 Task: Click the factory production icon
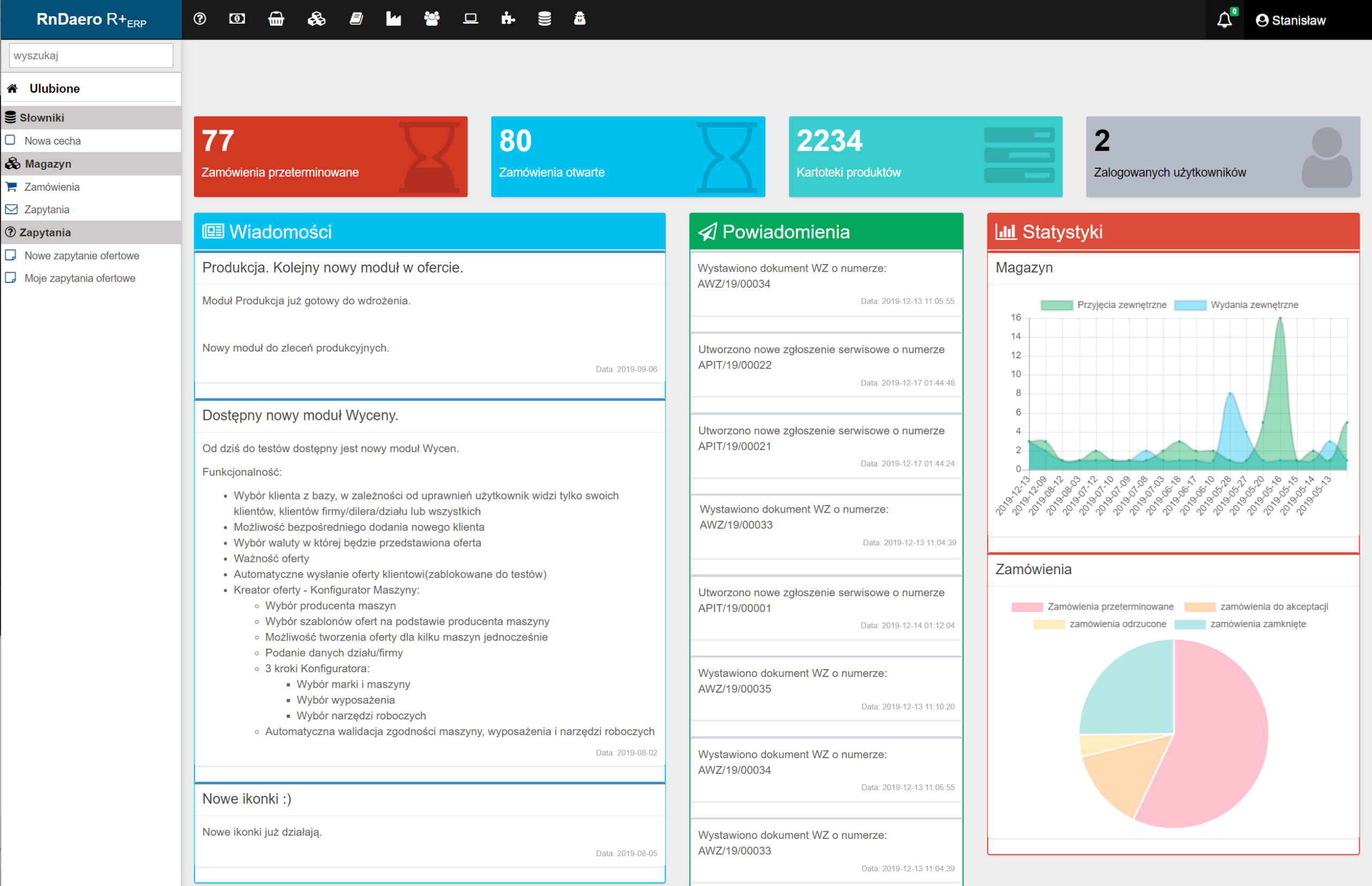pos(393,19)
